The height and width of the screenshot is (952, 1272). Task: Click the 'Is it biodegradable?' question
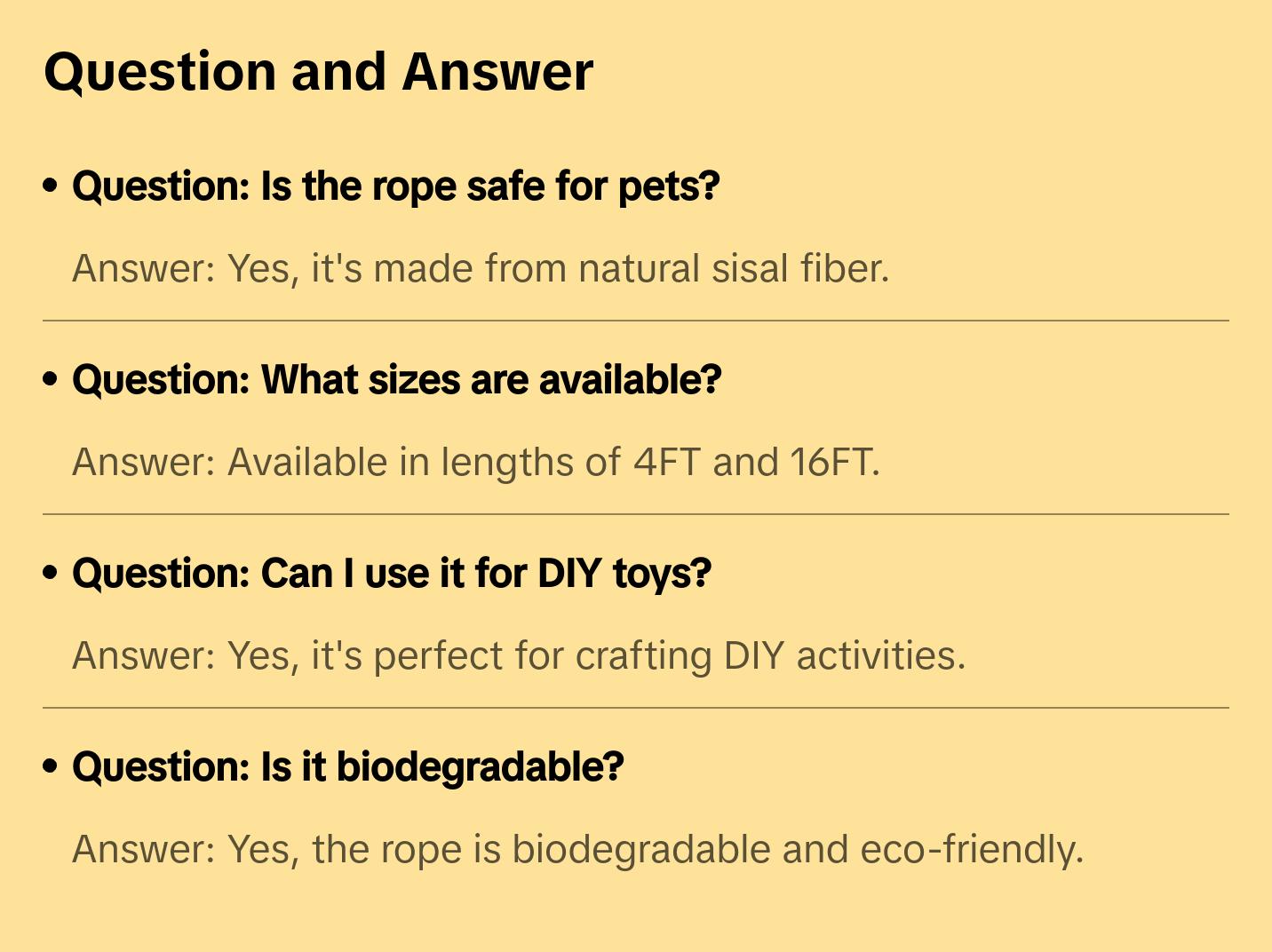(347, 767)
